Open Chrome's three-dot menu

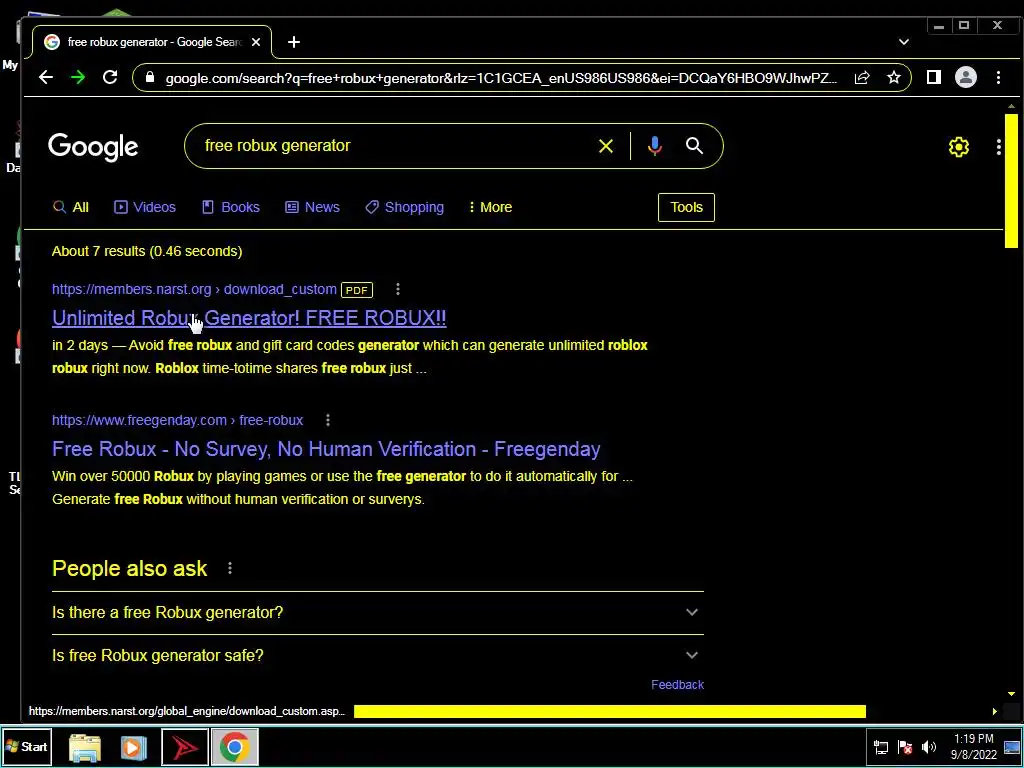coord(999,78)
